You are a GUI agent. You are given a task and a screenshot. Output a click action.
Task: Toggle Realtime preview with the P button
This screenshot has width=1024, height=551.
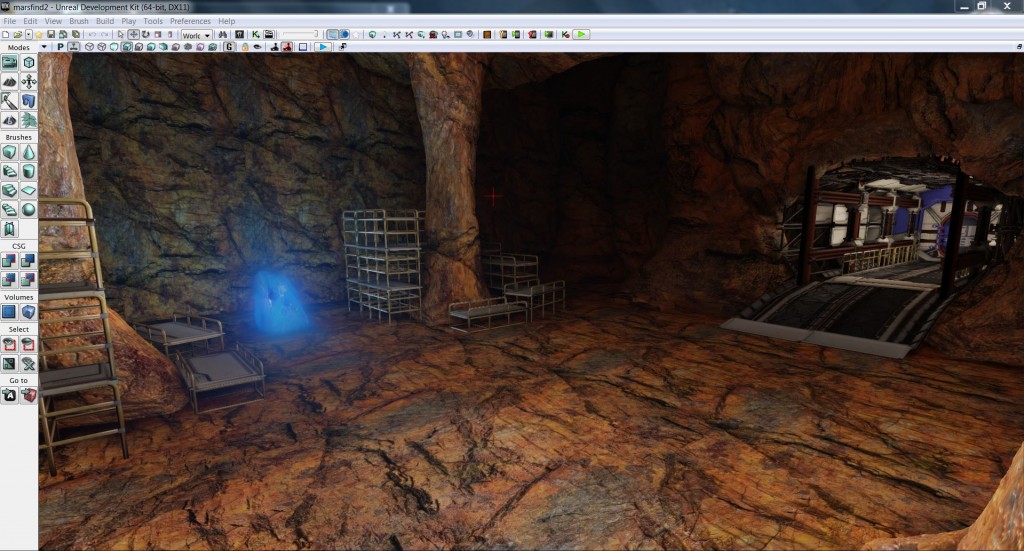click(x=60, y=47)
